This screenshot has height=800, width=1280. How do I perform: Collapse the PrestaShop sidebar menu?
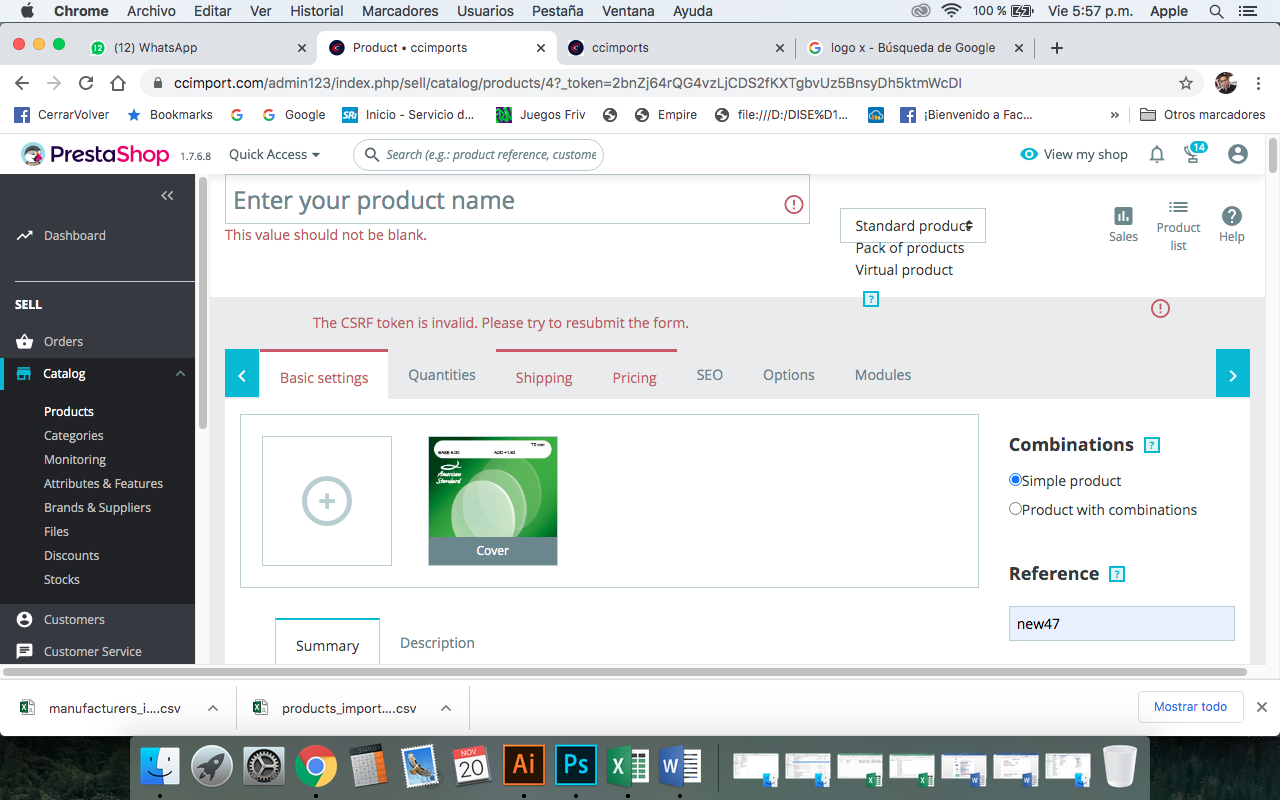pyautogui.click(x=167, y=196)
